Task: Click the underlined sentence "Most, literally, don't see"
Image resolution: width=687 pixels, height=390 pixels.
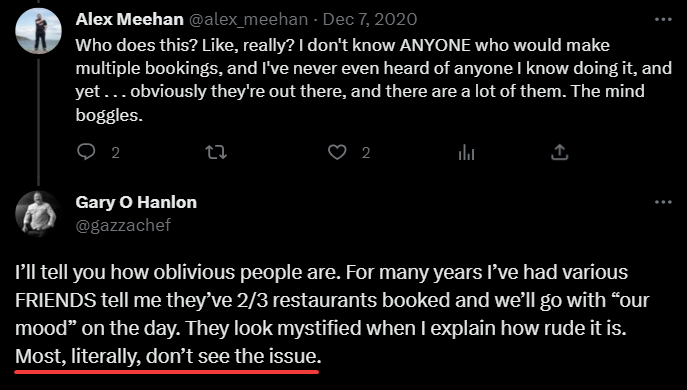Action: pyautogui.click(x=168, y=357)
